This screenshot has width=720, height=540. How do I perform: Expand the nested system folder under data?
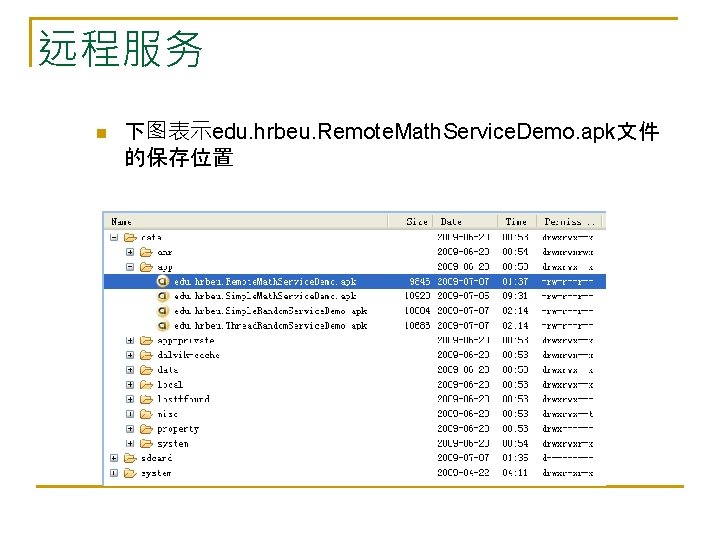pos(130,443)
